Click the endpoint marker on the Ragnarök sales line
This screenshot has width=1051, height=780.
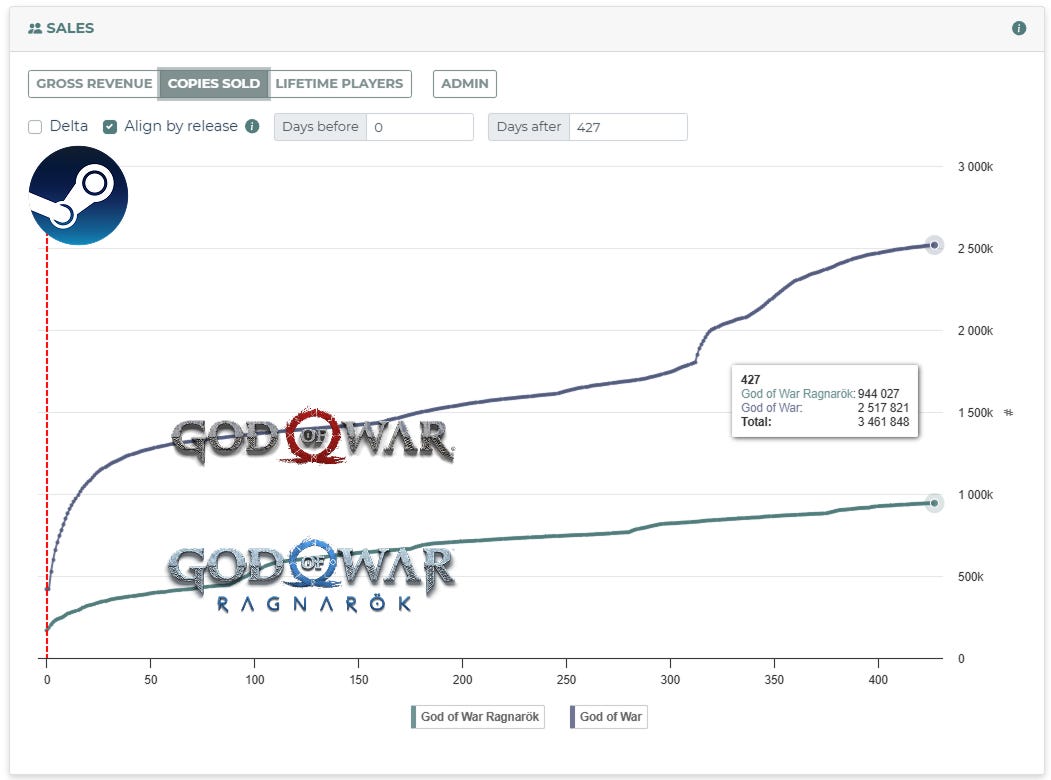[933, 503]
